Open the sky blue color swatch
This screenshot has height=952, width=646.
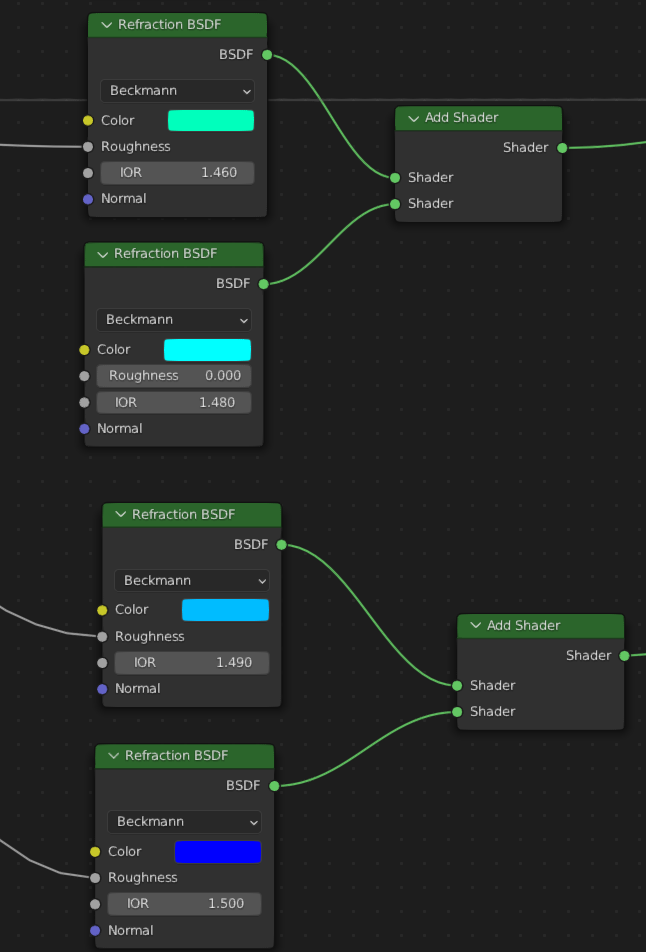[x=225, y=610]
